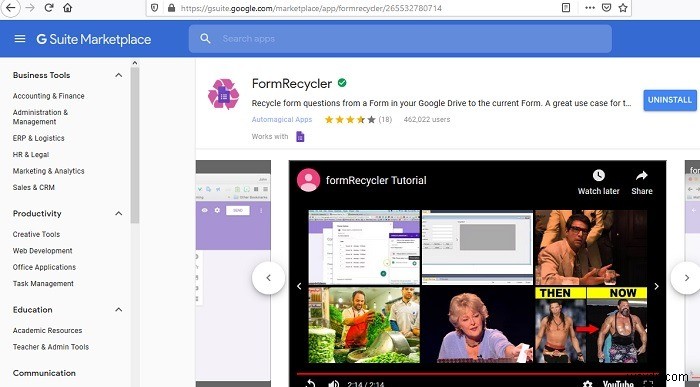Image resolution: width=700 pixels, height=387 pixels.
Task: Click the video Share arrow icon
Action: click(x=642, y=175)
